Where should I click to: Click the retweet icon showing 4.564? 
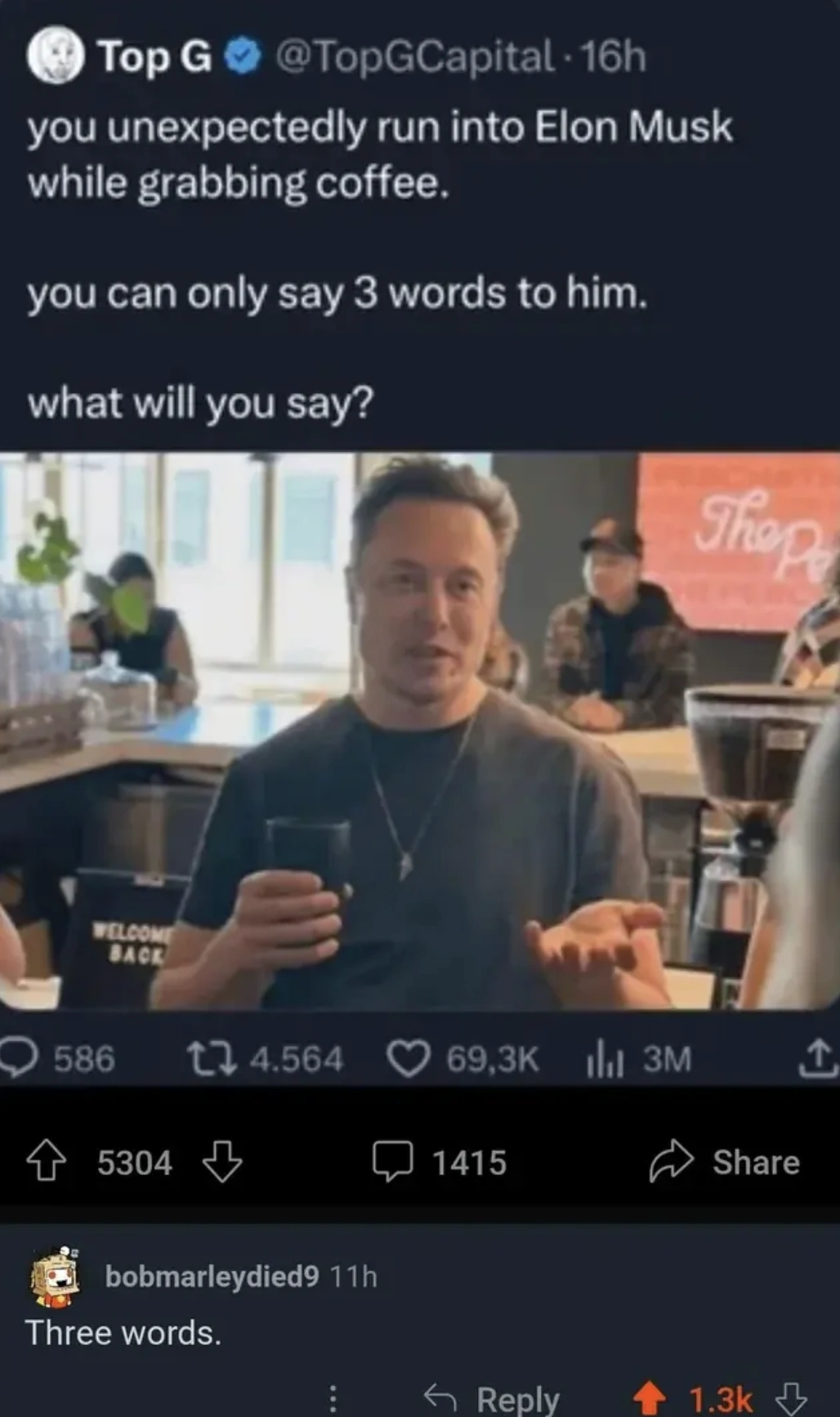coord(213,1059)
